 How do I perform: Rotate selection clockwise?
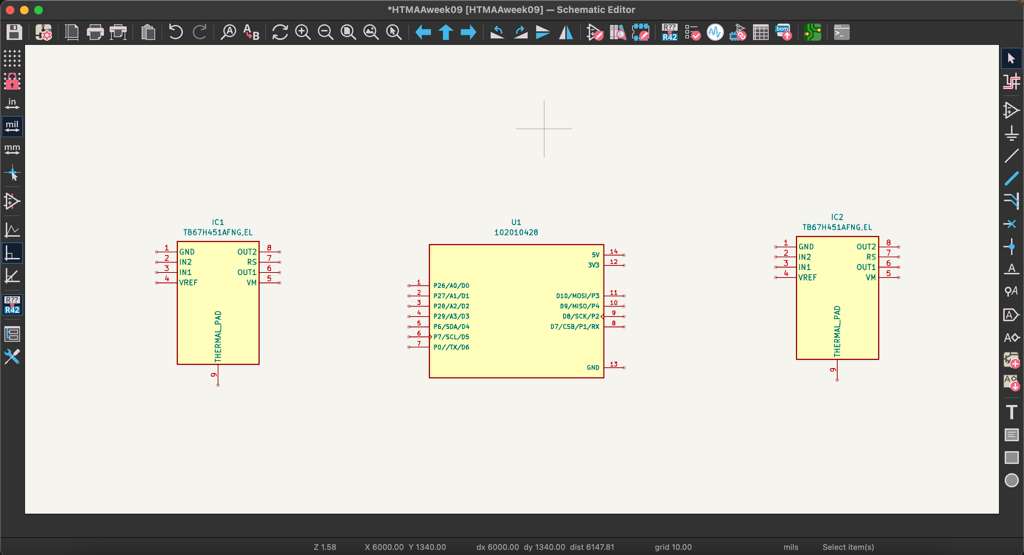pos(520,32)
